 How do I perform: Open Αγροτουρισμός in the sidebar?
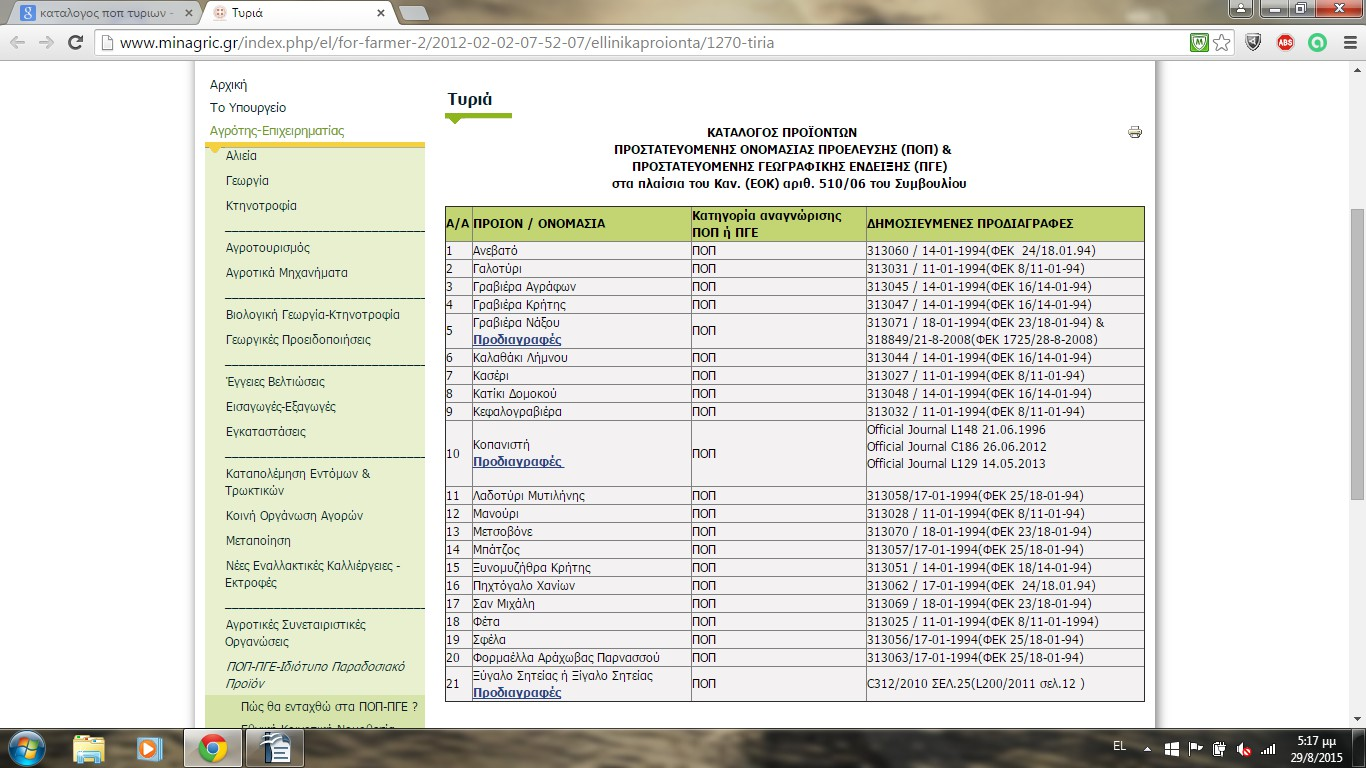[268, 248]
